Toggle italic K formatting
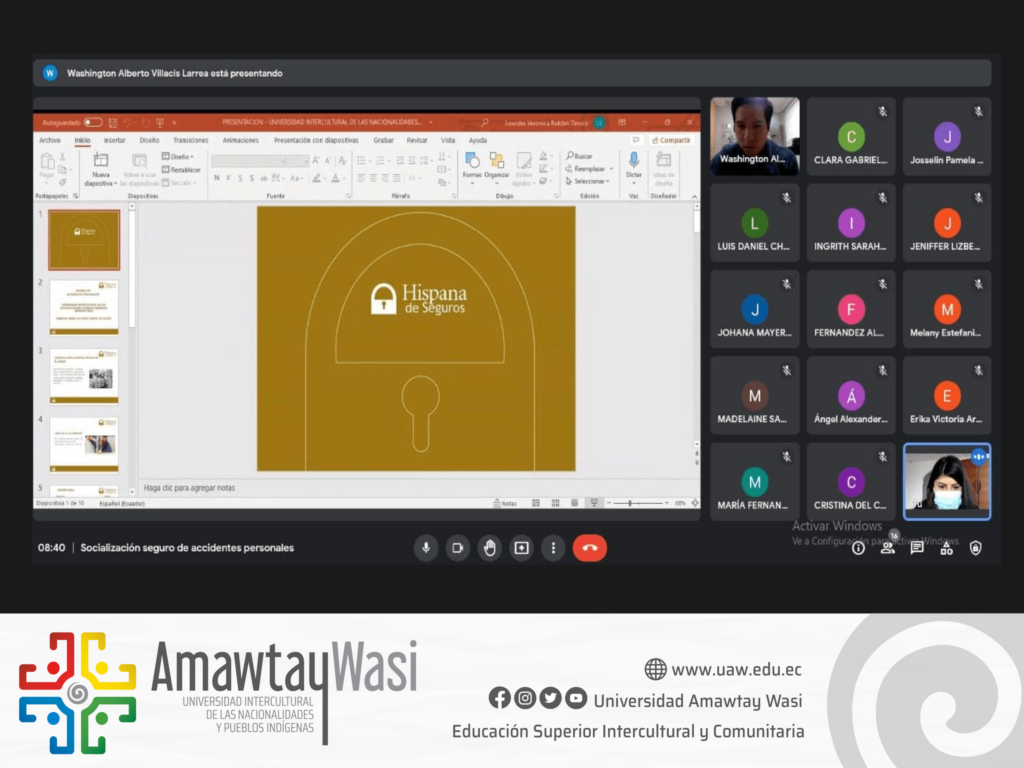 click(x=229, y=178)
